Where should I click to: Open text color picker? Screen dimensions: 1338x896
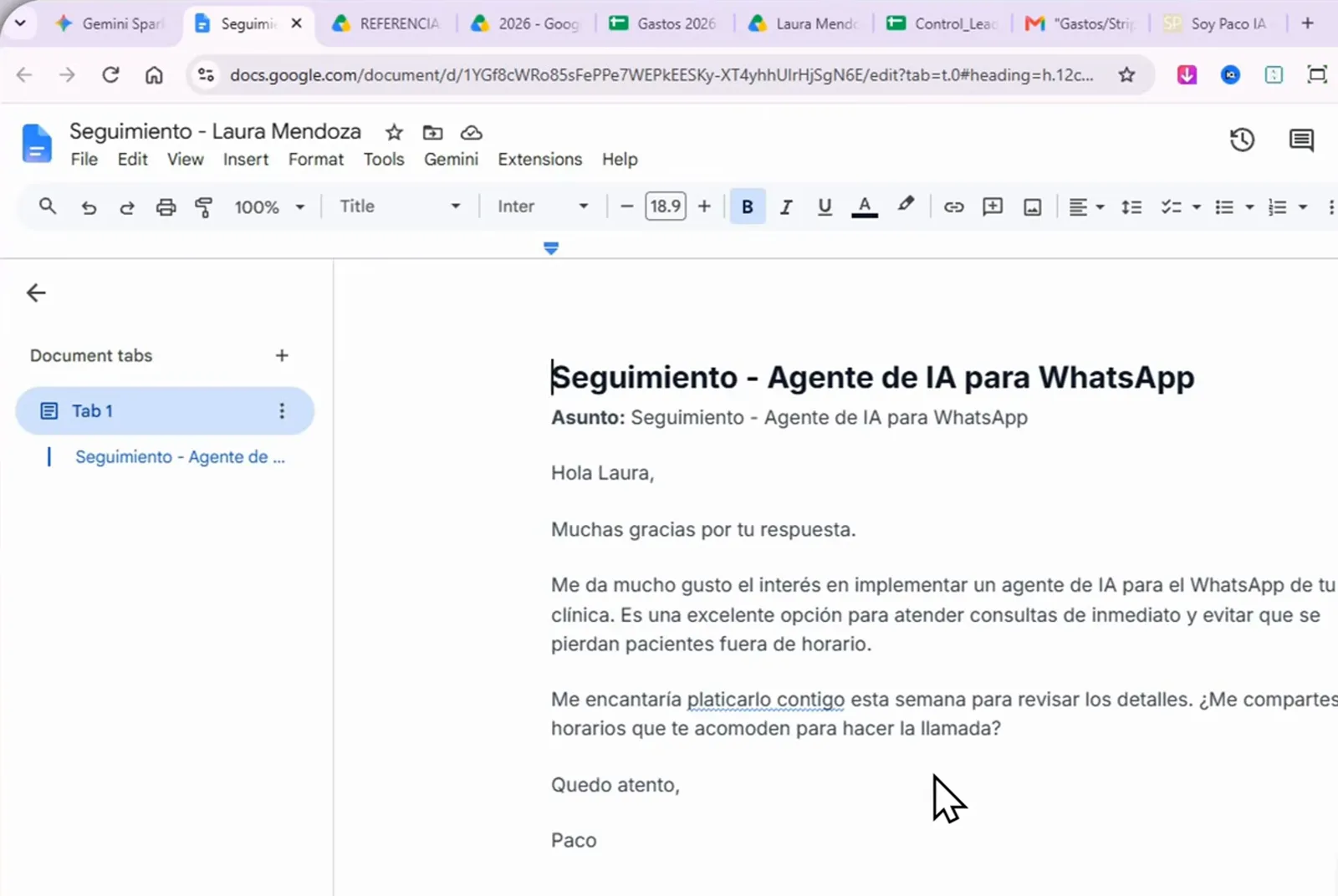coord(865,207)
